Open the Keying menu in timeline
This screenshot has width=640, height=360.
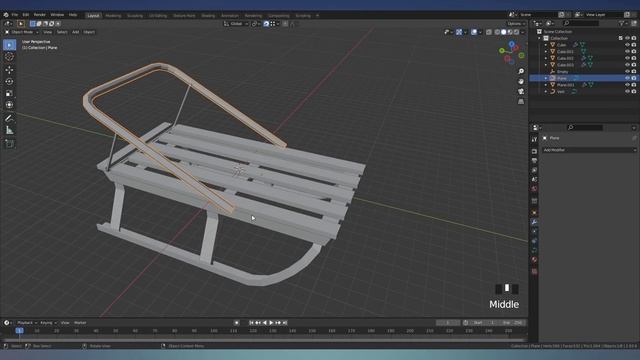48,323
